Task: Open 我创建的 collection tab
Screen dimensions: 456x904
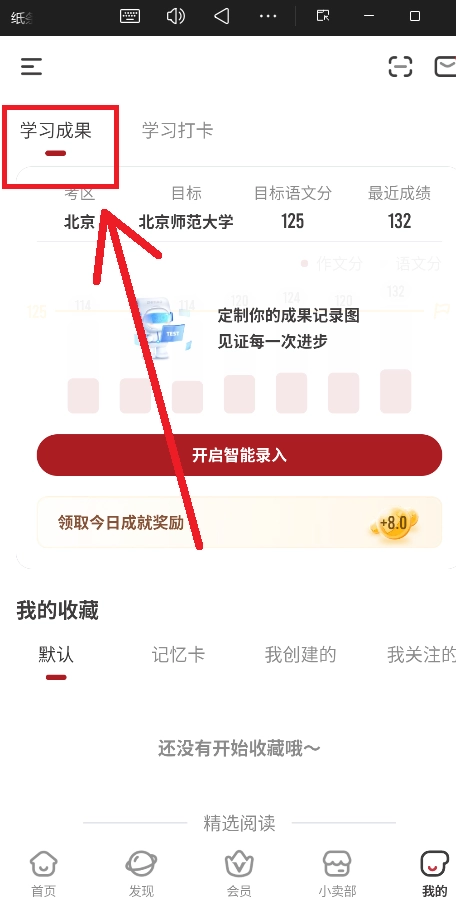Action: [300, 655]
